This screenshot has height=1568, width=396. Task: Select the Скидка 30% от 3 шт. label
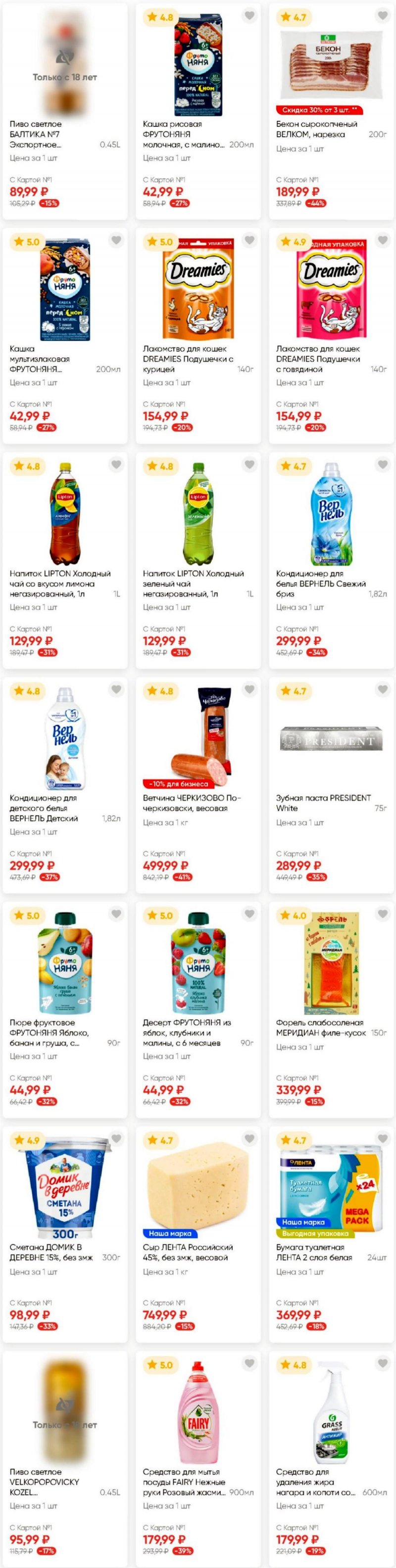(x=320, y=110)
